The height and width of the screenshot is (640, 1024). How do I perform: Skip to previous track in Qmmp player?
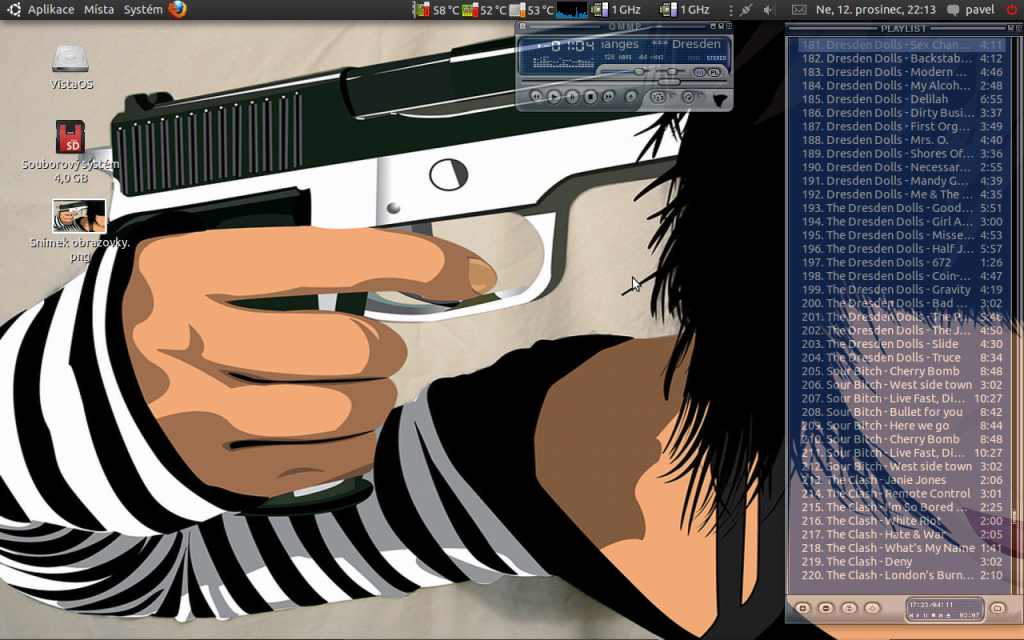point(536,97)
